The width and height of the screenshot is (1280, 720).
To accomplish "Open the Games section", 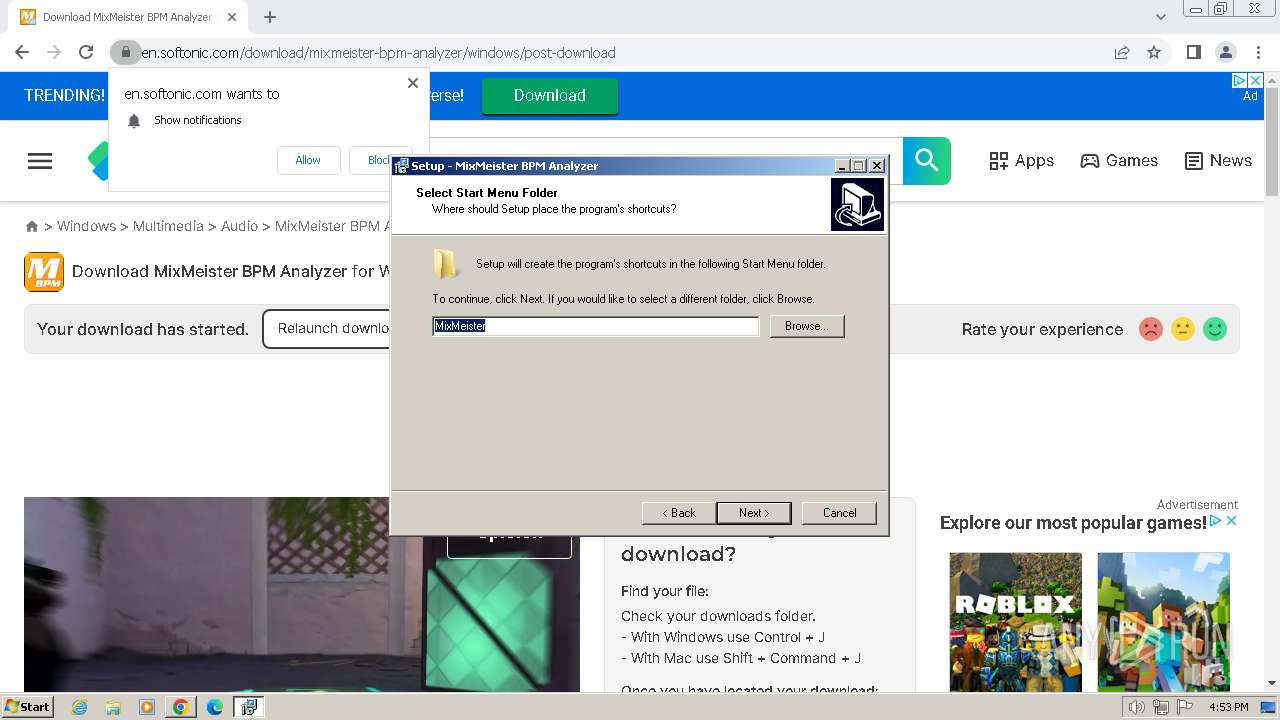I will pyautogui.click(x=1119, y=161).
